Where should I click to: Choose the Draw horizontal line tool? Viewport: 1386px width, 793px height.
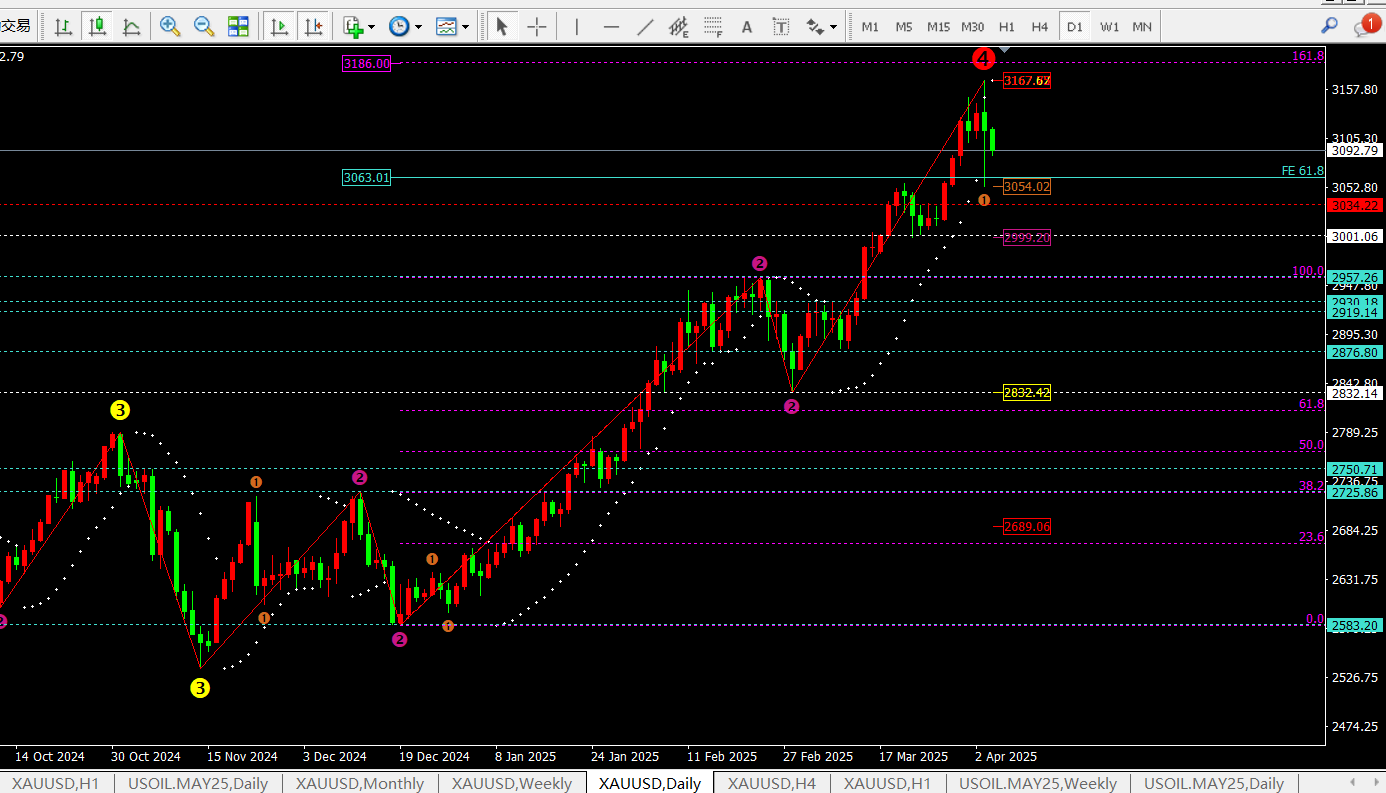pos(611,27)
